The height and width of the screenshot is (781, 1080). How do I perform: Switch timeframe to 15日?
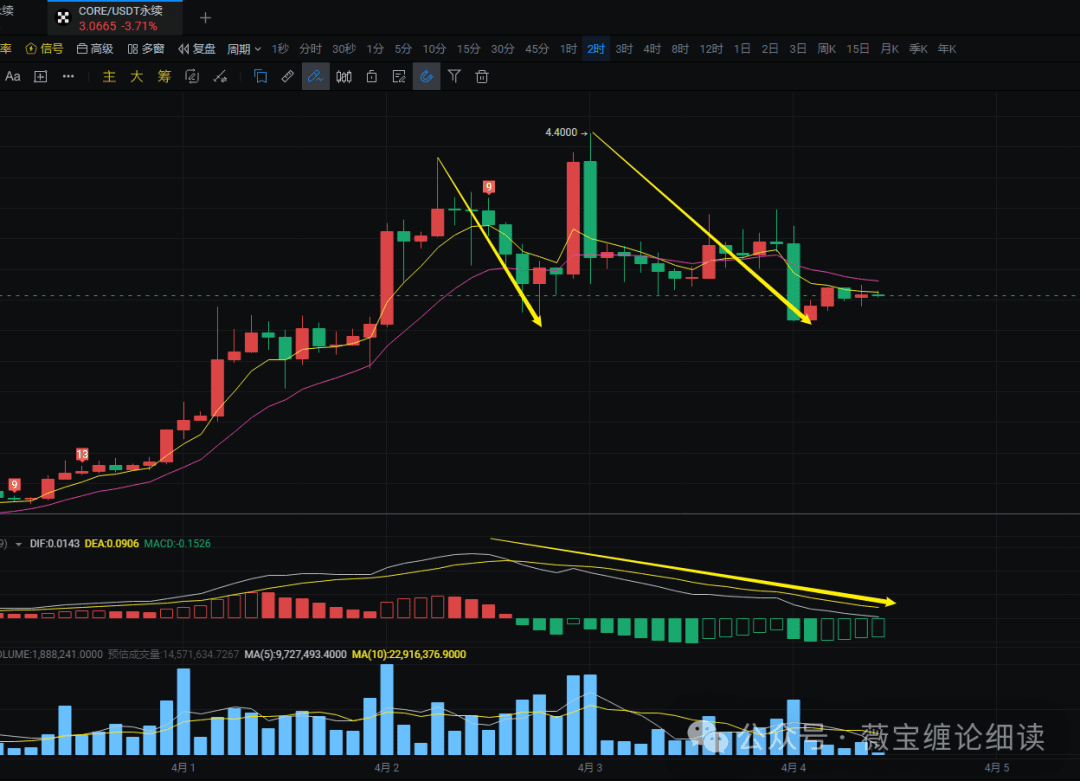coord(858,49)
